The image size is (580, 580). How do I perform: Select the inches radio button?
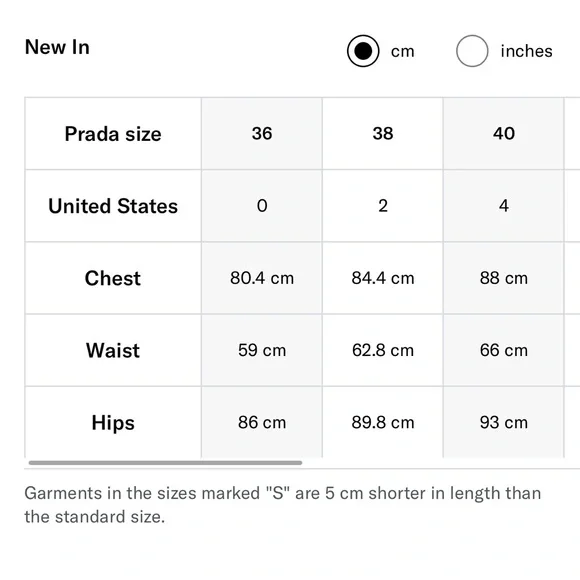(472, 51)
